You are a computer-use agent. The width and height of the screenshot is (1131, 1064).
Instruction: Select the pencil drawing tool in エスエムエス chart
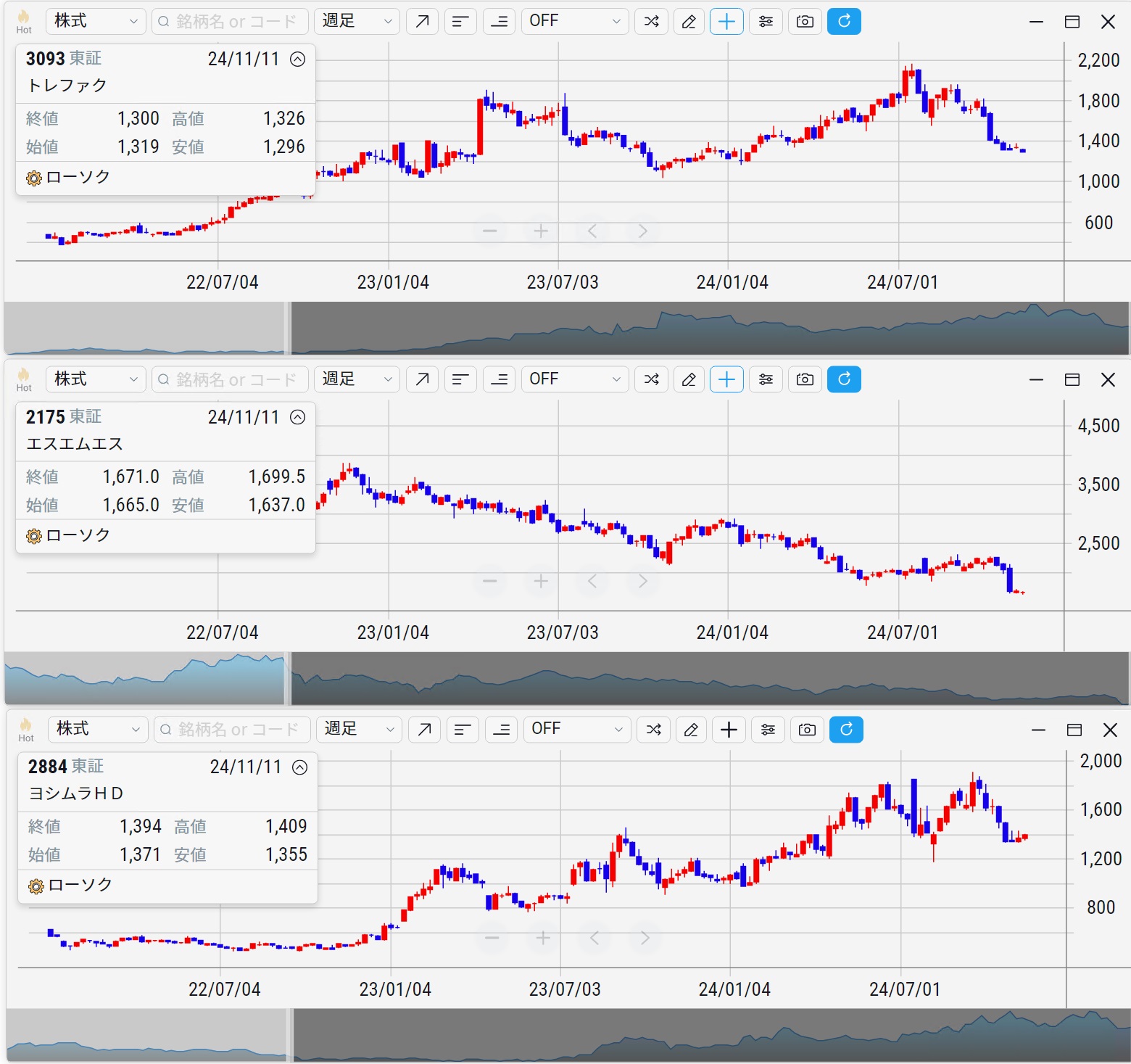click(x=689, y=379)
